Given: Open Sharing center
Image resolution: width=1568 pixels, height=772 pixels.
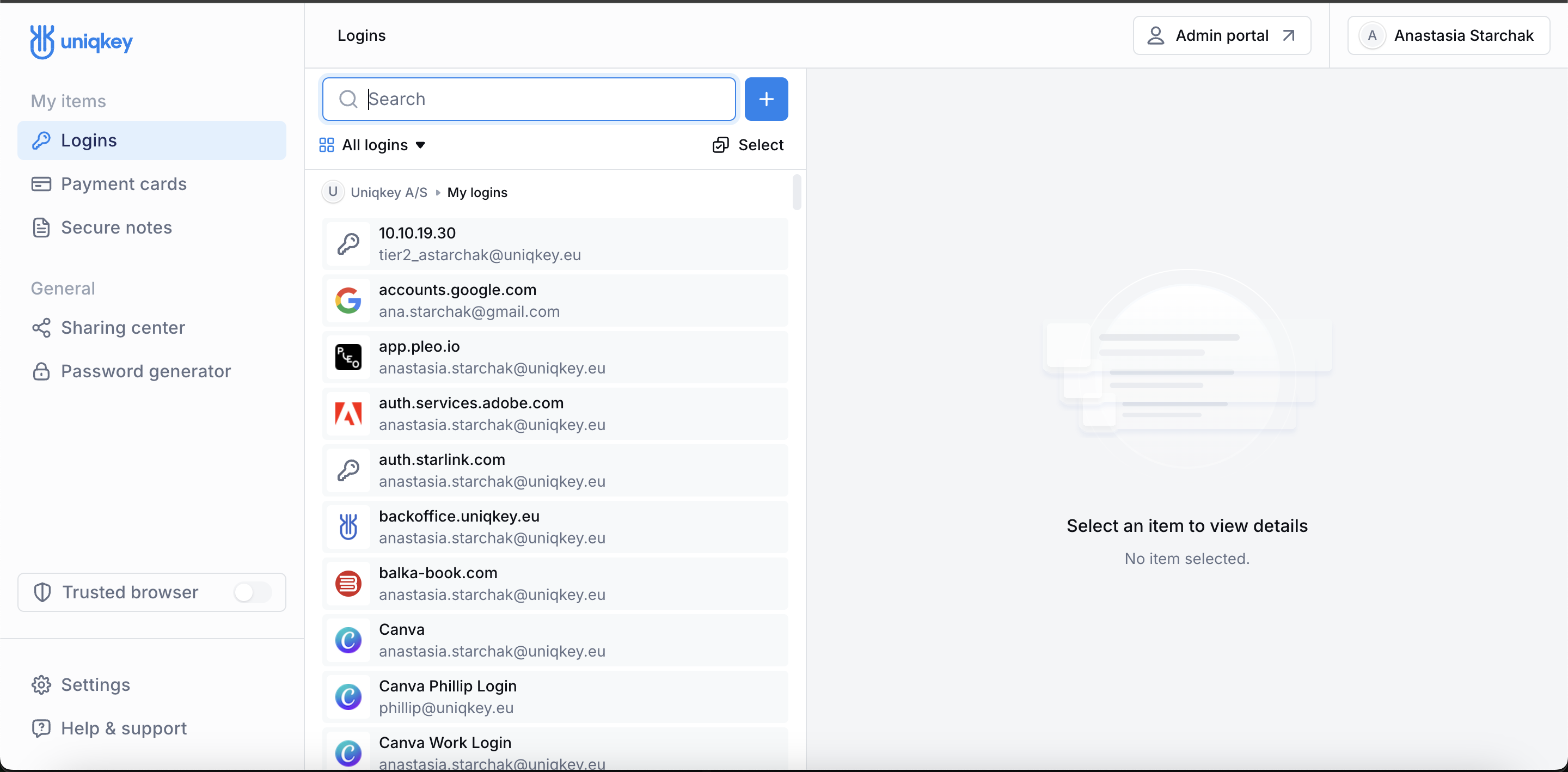Looking at the screenshot, I should [151, 328].
